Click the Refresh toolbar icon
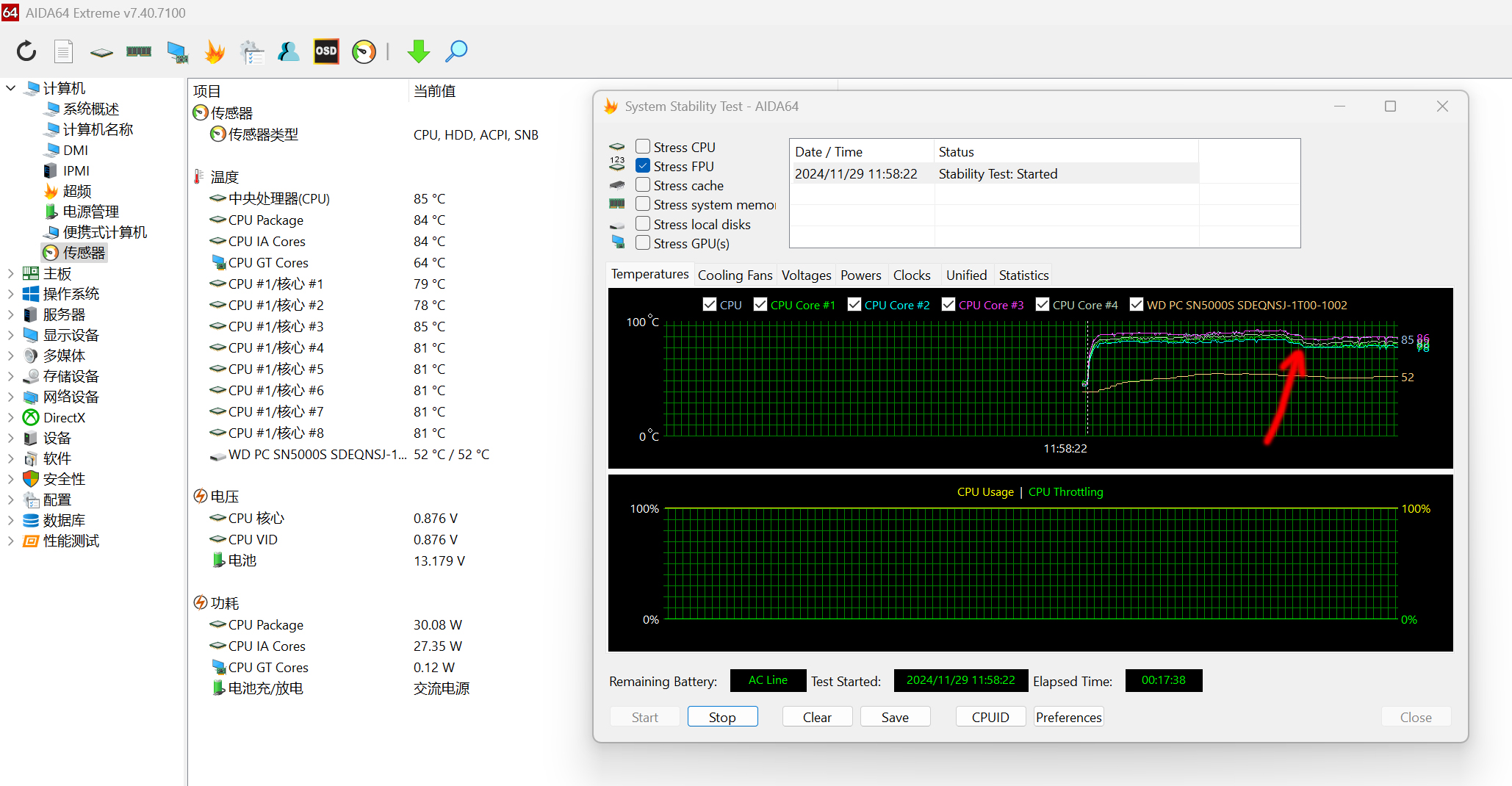This screenshot has width=1512, height=786. [26, 51]
